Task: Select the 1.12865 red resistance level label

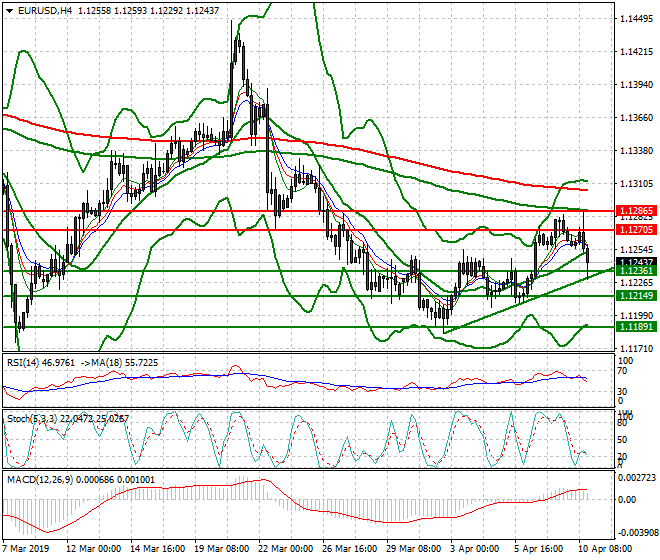Action: coord(636,211)
